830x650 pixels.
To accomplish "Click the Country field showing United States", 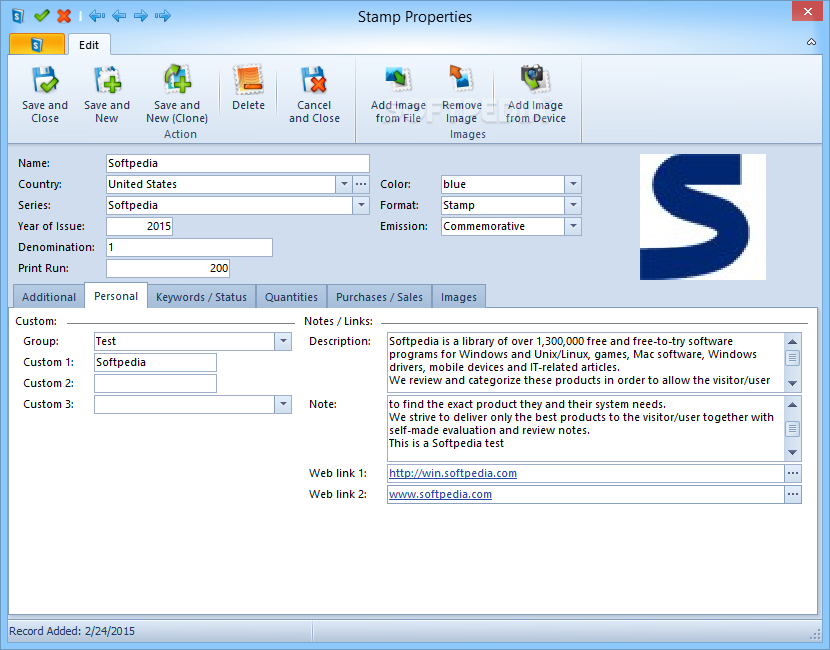I will 221,184.
